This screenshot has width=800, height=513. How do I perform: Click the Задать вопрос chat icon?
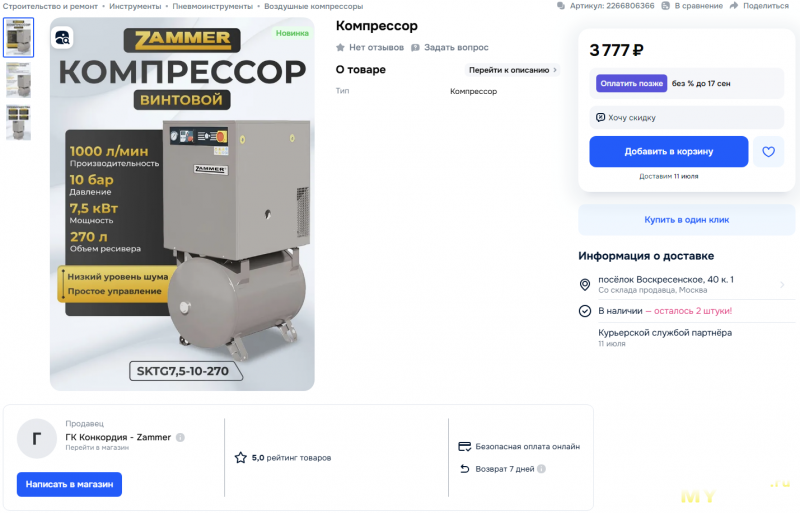click(415, 47)
